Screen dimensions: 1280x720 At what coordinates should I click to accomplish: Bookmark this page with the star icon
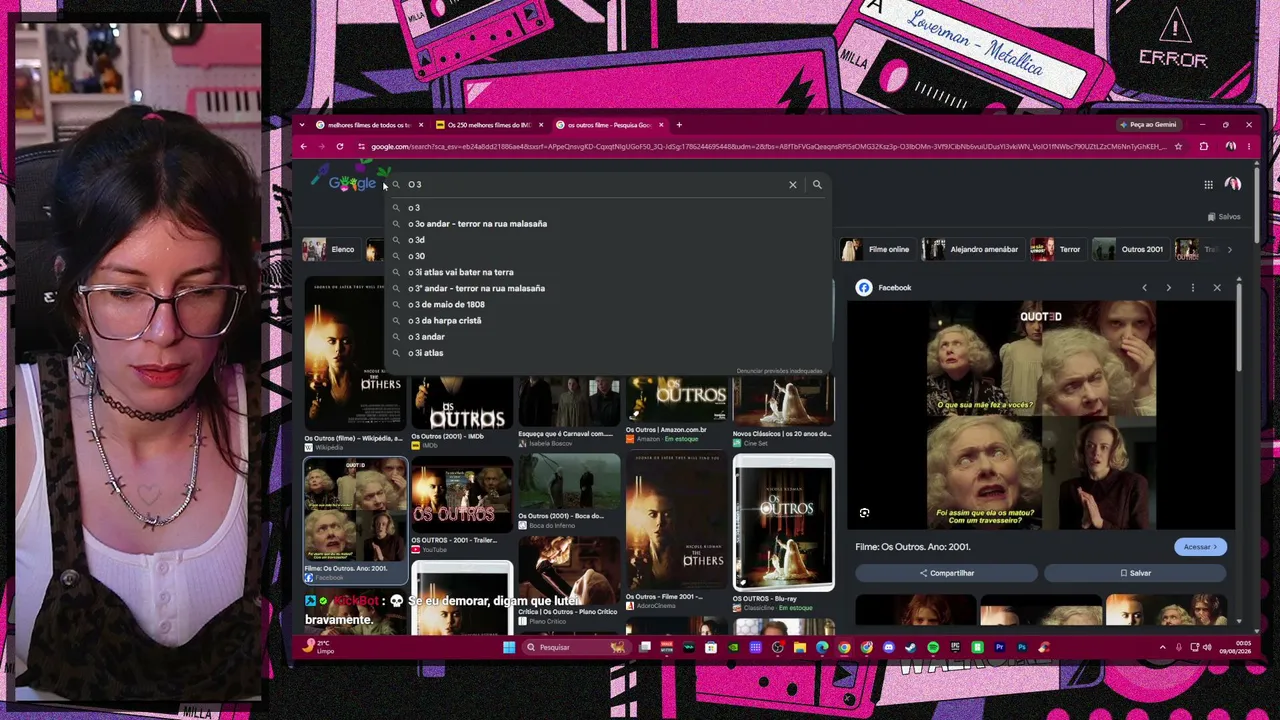[x=1178, y=146]
